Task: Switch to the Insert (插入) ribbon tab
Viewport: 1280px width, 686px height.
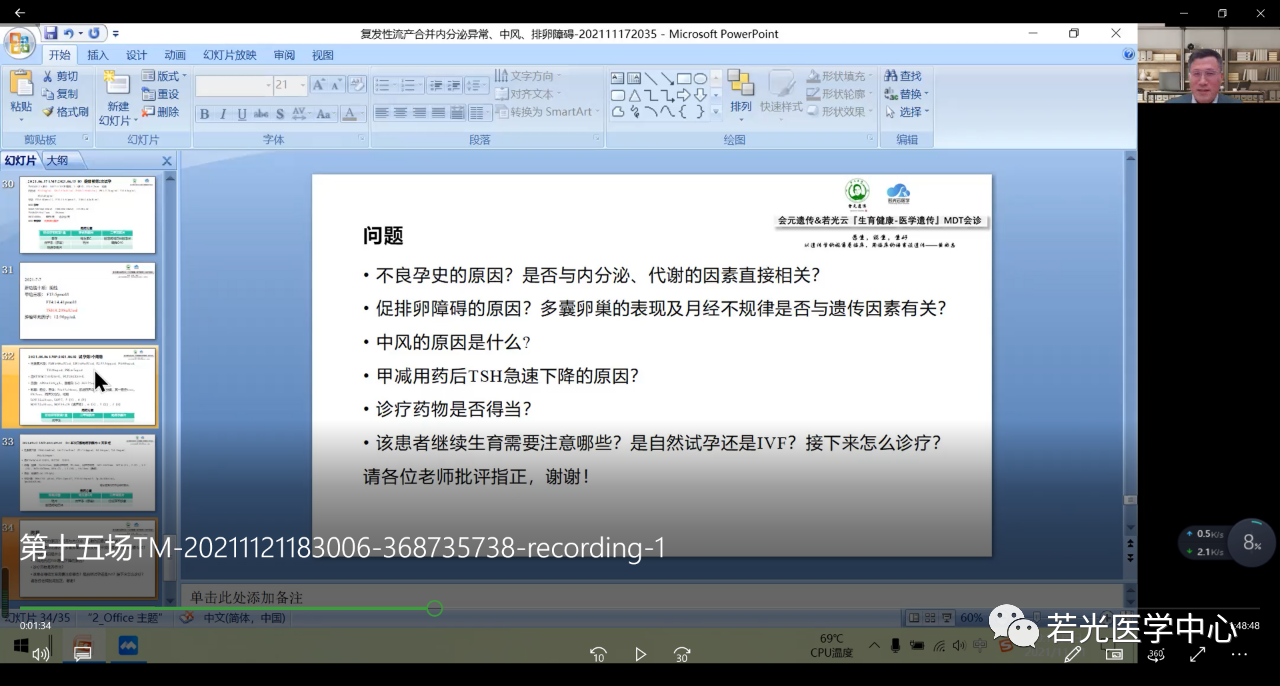Action: [98, 55]
